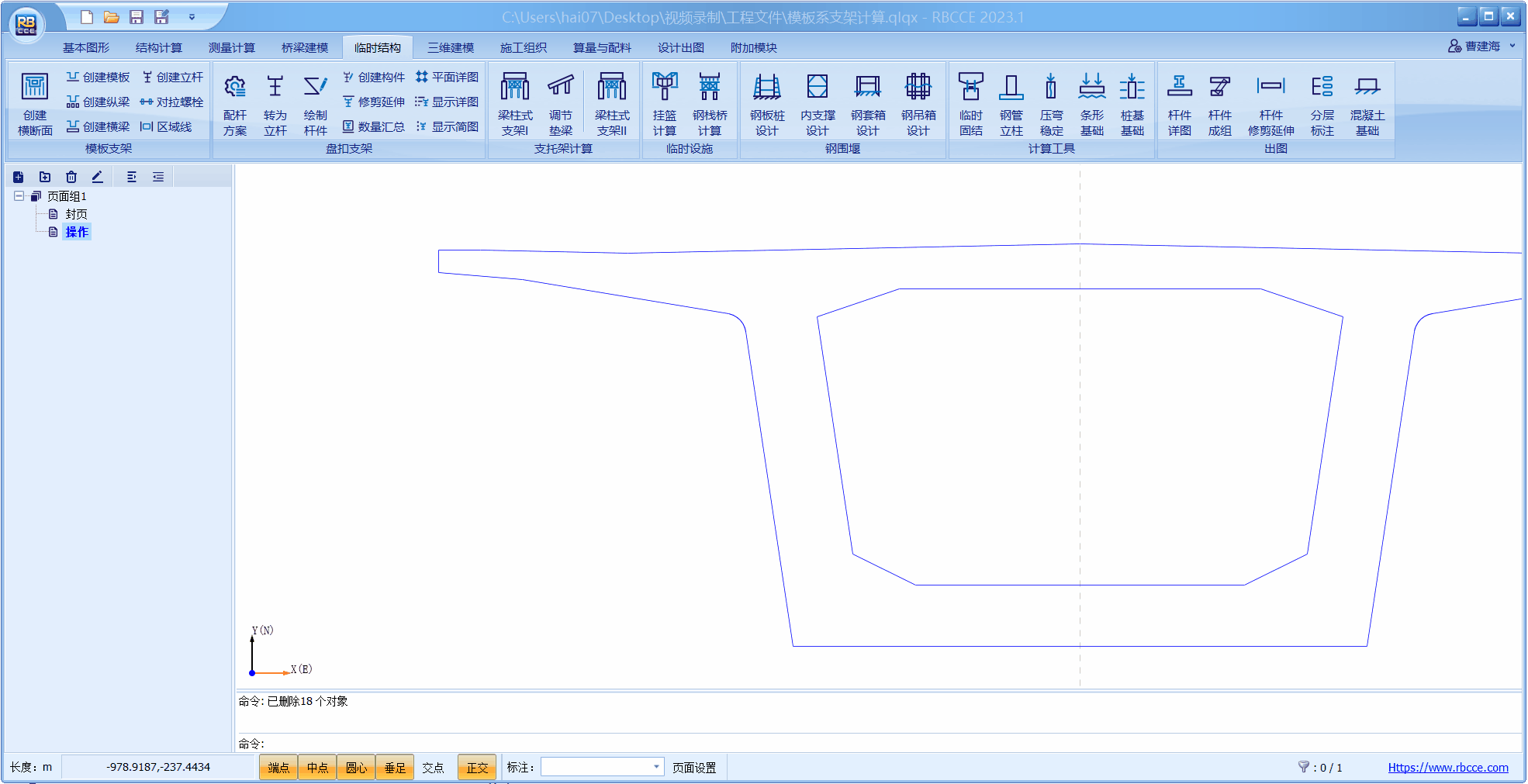Toggle the 端点 snap mode

278,768
